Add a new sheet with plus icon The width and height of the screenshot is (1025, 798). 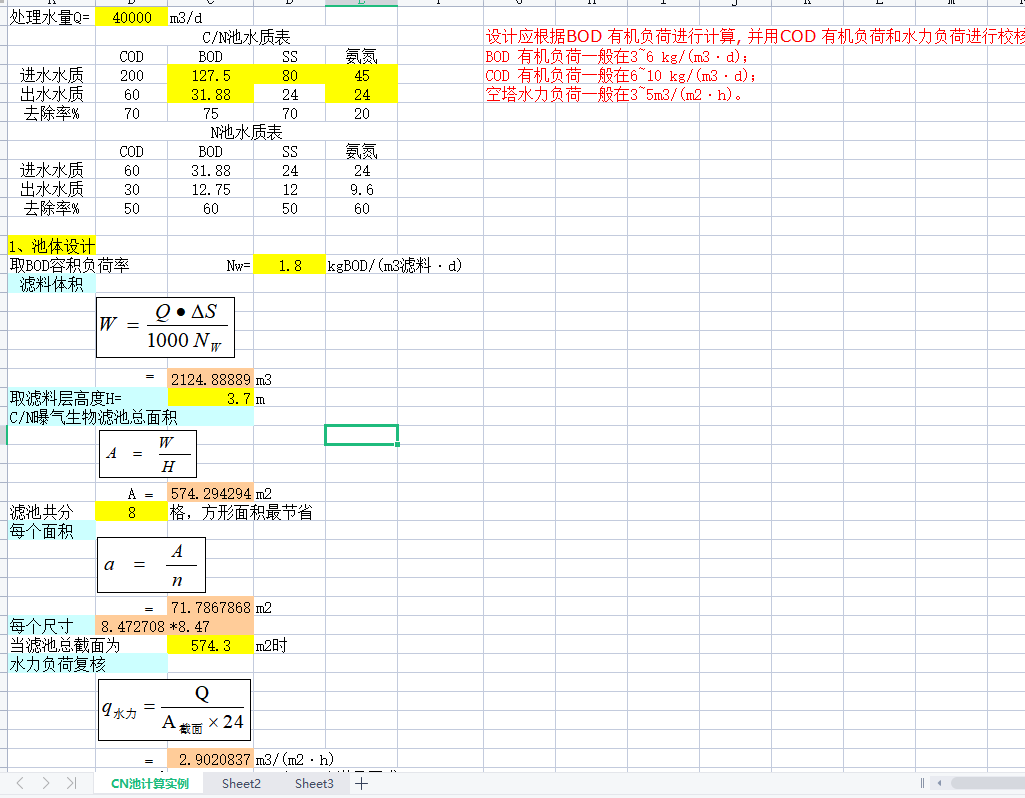[x=362, y=783]
